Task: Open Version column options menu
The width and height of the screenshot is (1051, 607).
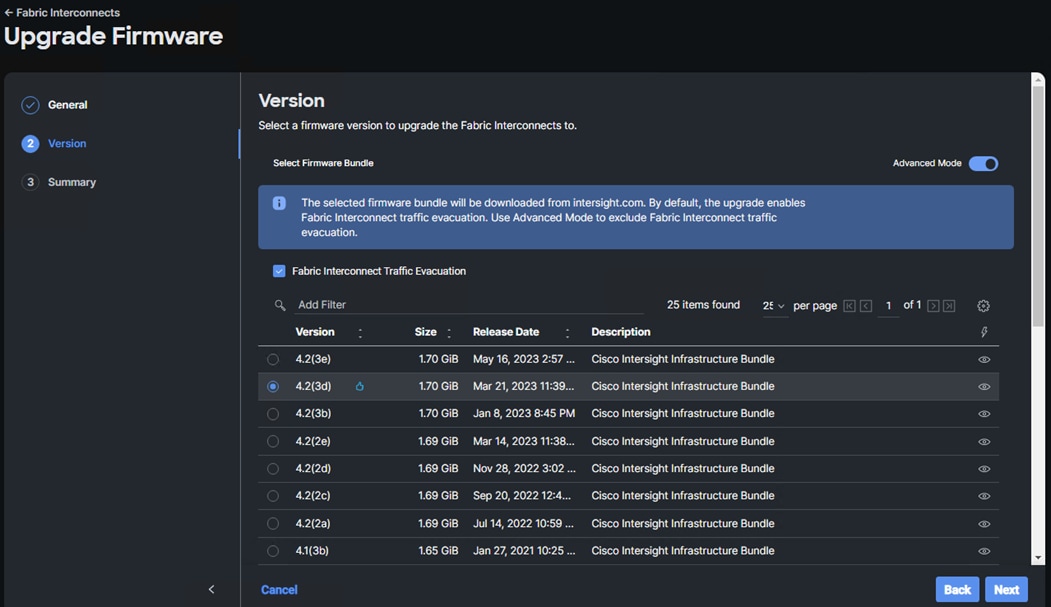Action: point(360,332)
